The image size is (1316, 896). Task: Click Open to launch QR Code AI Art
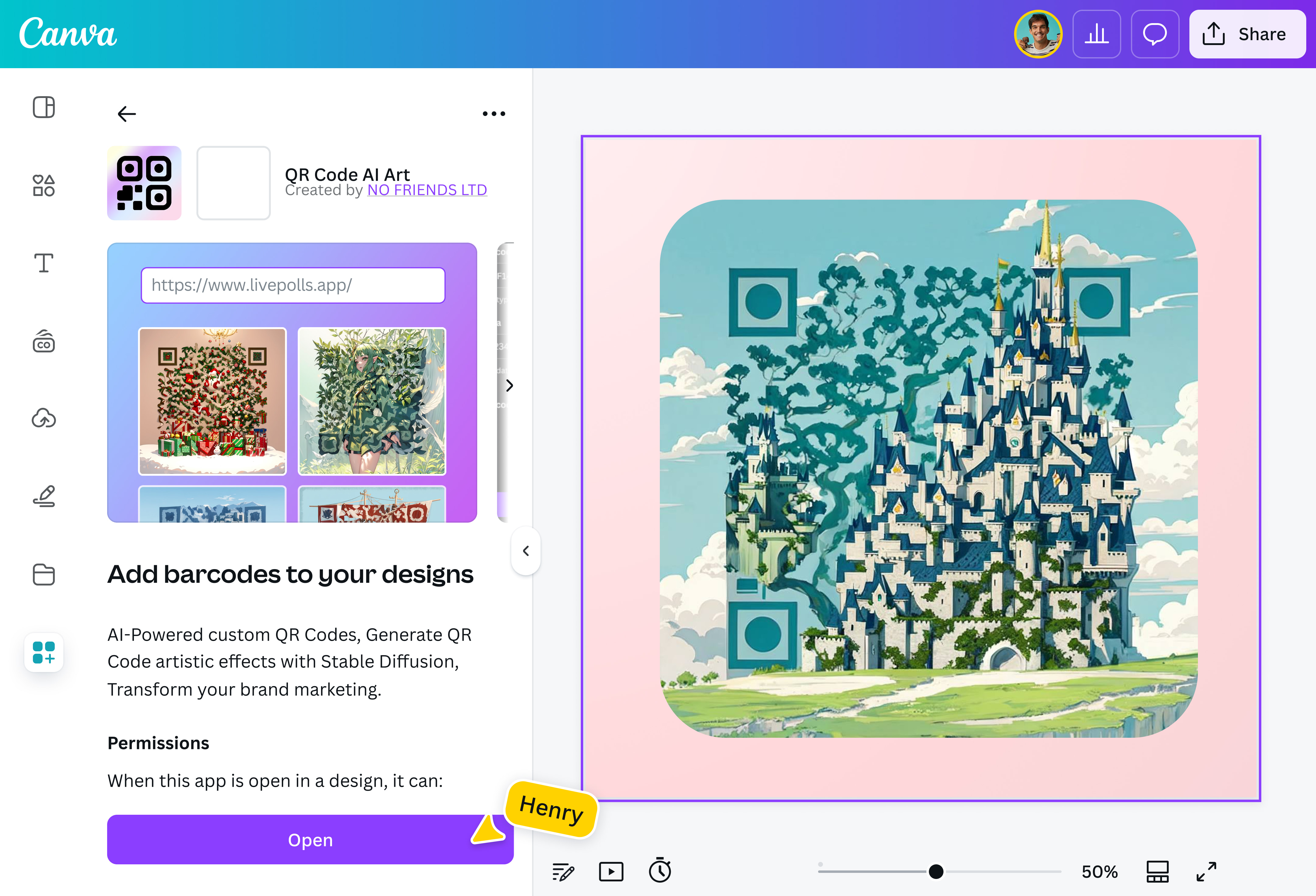click(x=310, y=839)
